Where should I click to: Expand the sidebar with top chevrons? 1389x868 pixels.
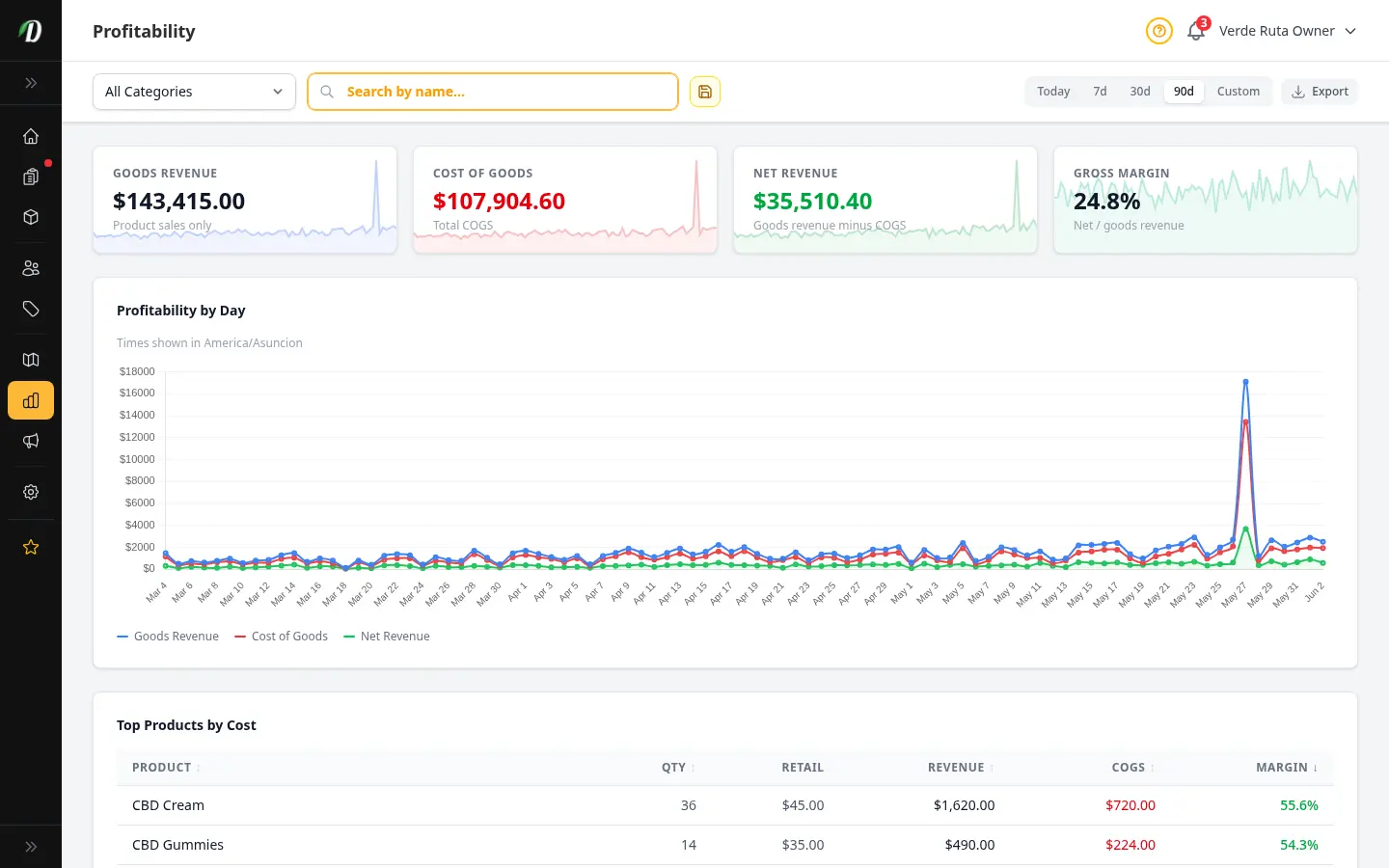coord(31,83)
